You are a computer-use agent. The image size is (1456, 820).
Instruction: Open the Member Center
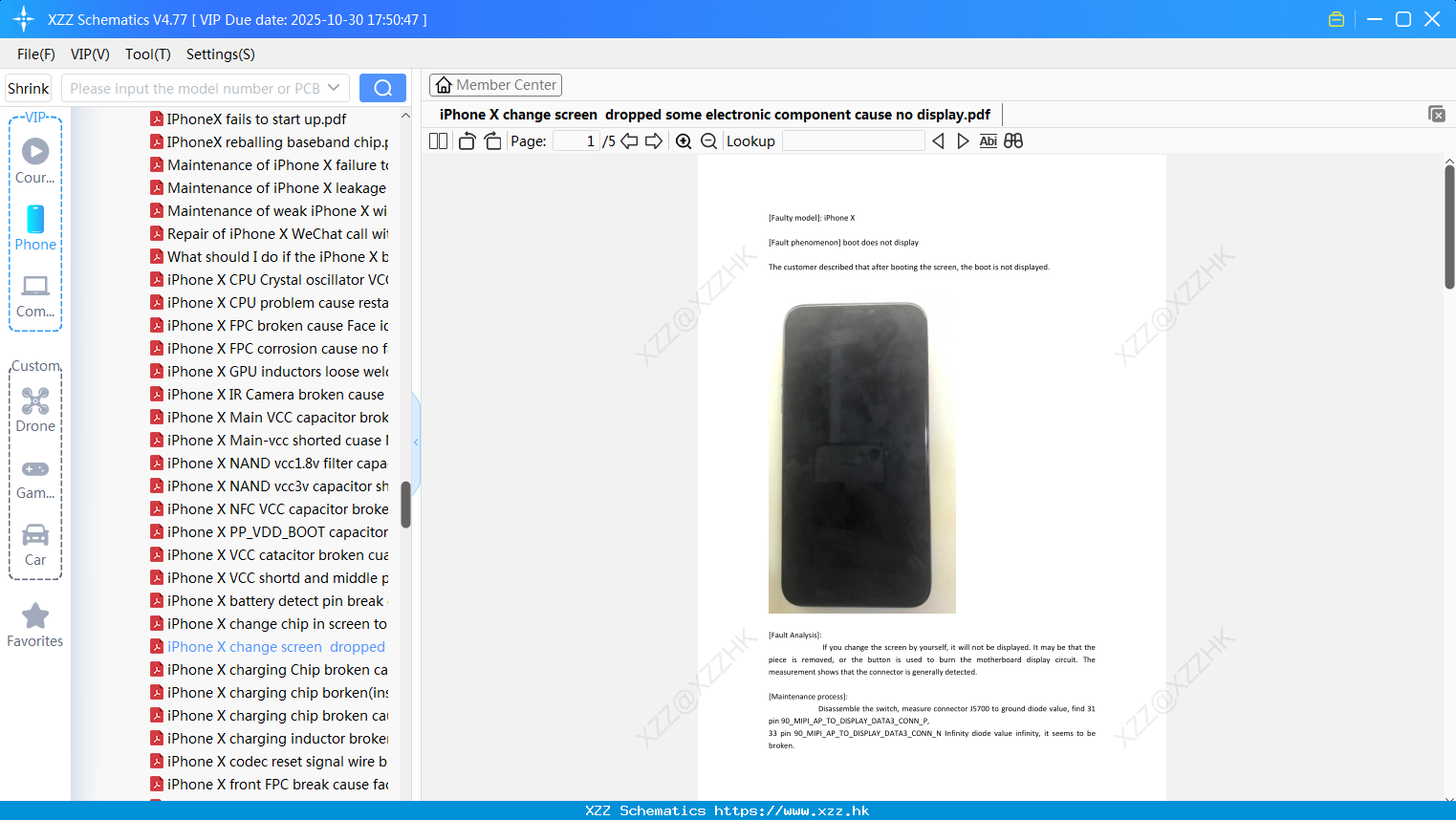tap(495, 85)
